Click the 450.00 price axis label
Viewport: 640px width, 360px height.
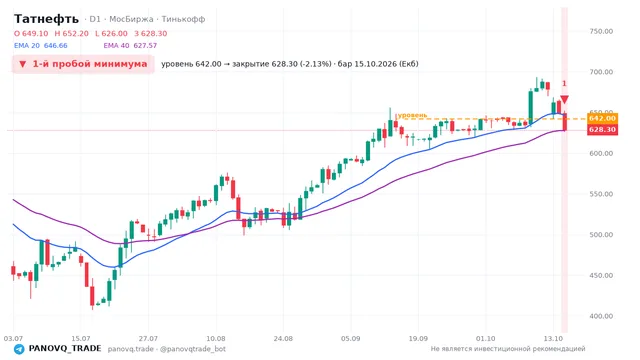(x=601, y=276)
